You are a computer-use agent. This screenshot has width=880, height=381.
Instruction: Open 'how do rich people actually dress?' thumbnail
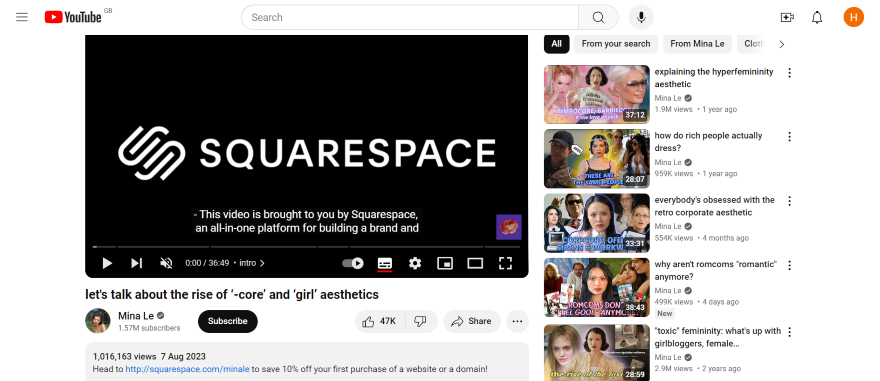click(597, 159)
